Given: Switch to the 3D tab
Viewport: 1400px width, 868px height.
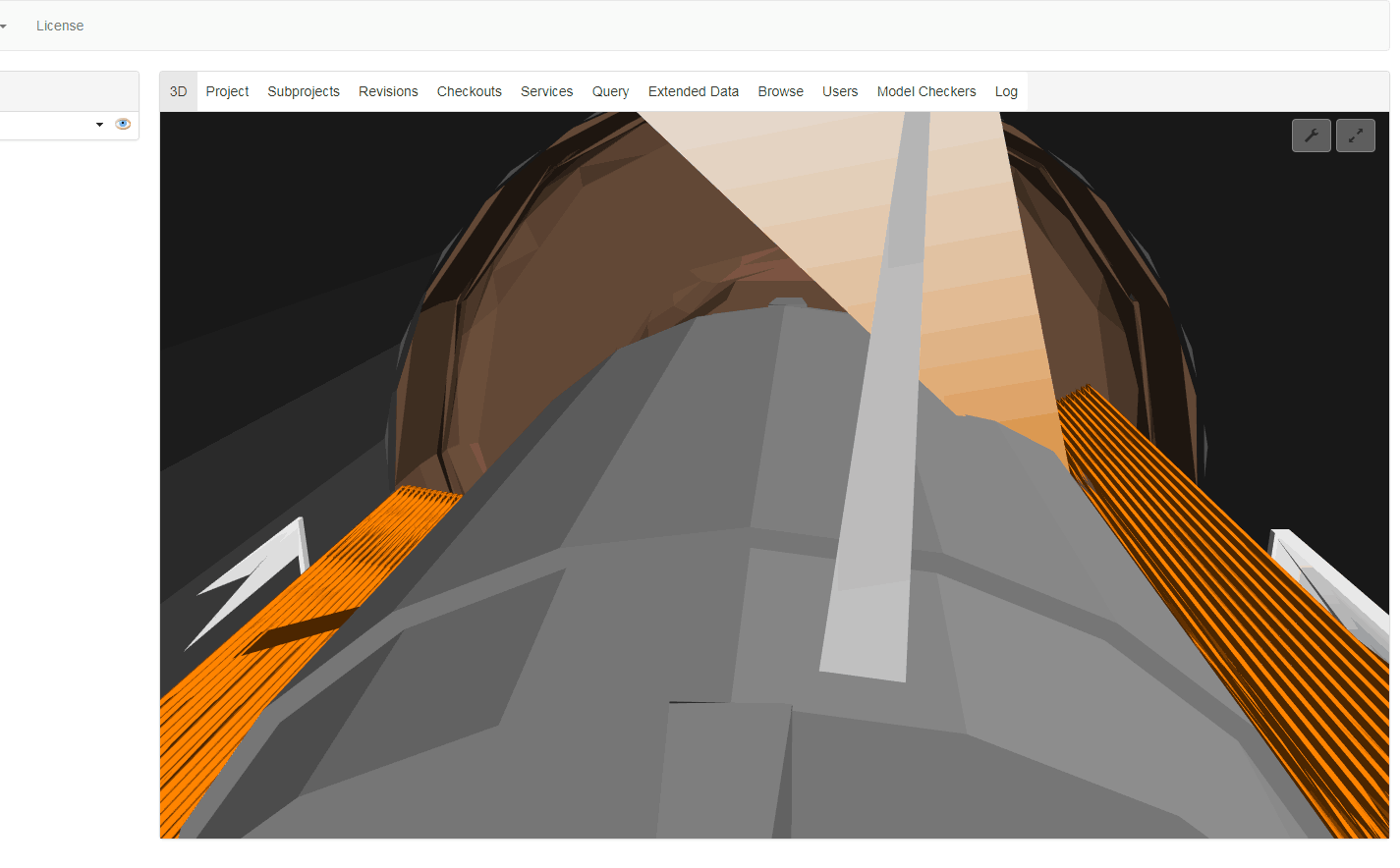Looking at the screenshot, I should tap(178, 90).
